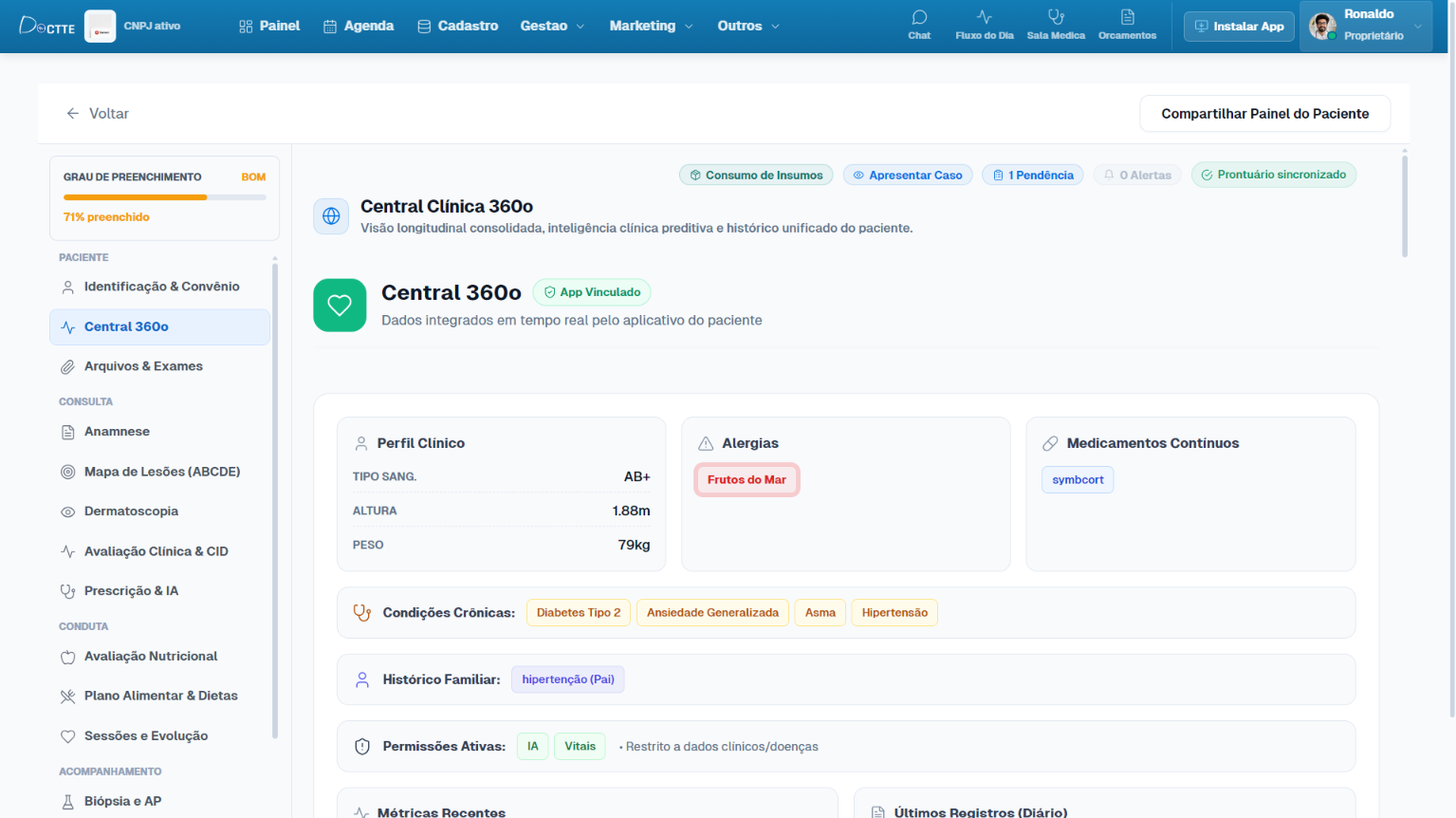Click the flask icon for Biópsia e AP

pos(68,802)
